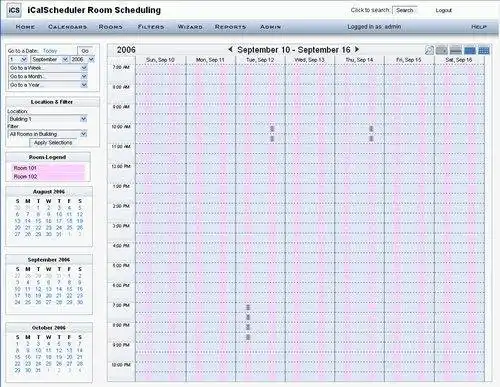
Task: Switch to the day view icon
Action: click(456, 50)
